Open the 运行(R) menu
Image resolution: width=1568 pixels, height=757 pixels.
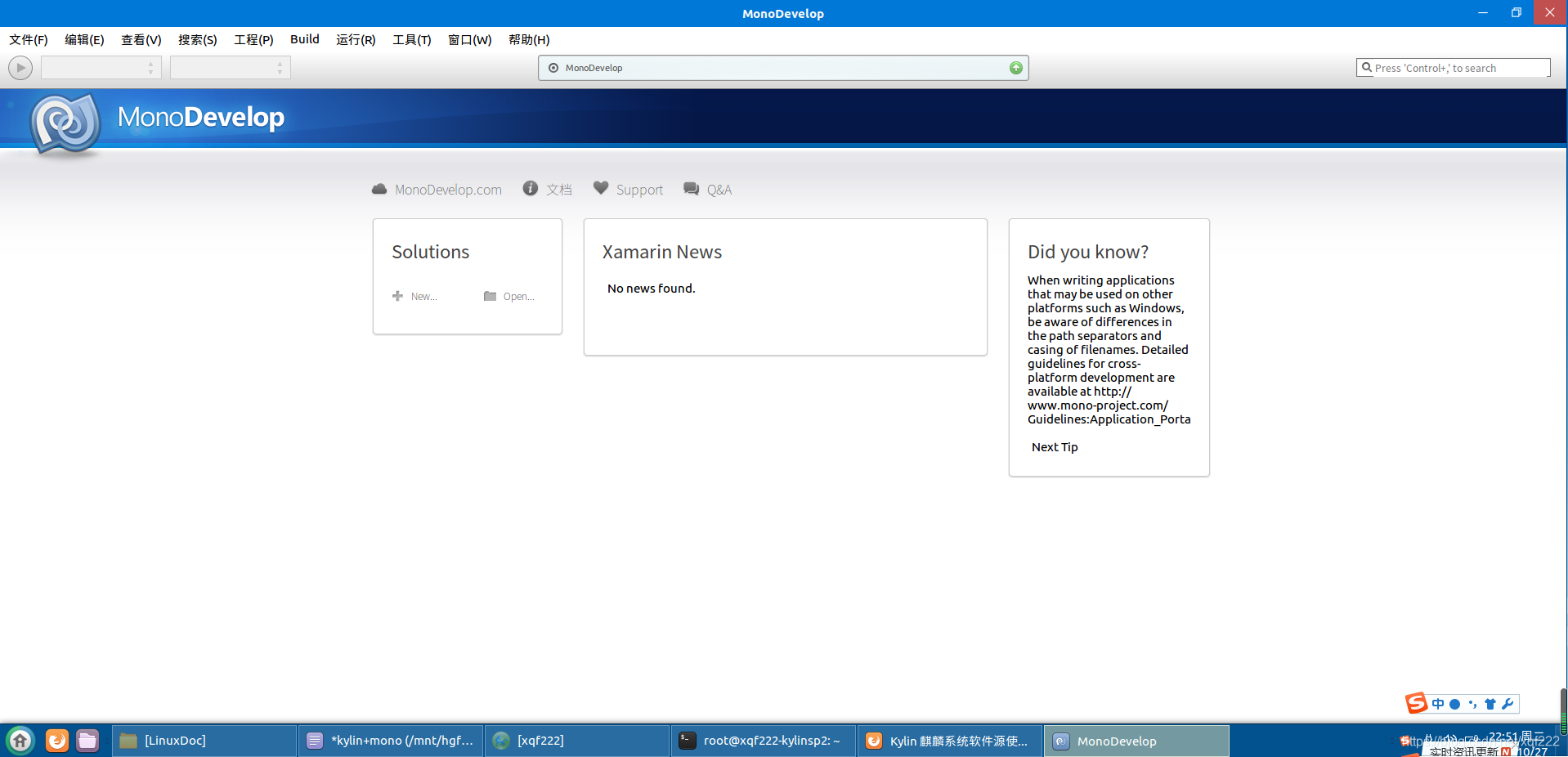click(x=356, y=40)
